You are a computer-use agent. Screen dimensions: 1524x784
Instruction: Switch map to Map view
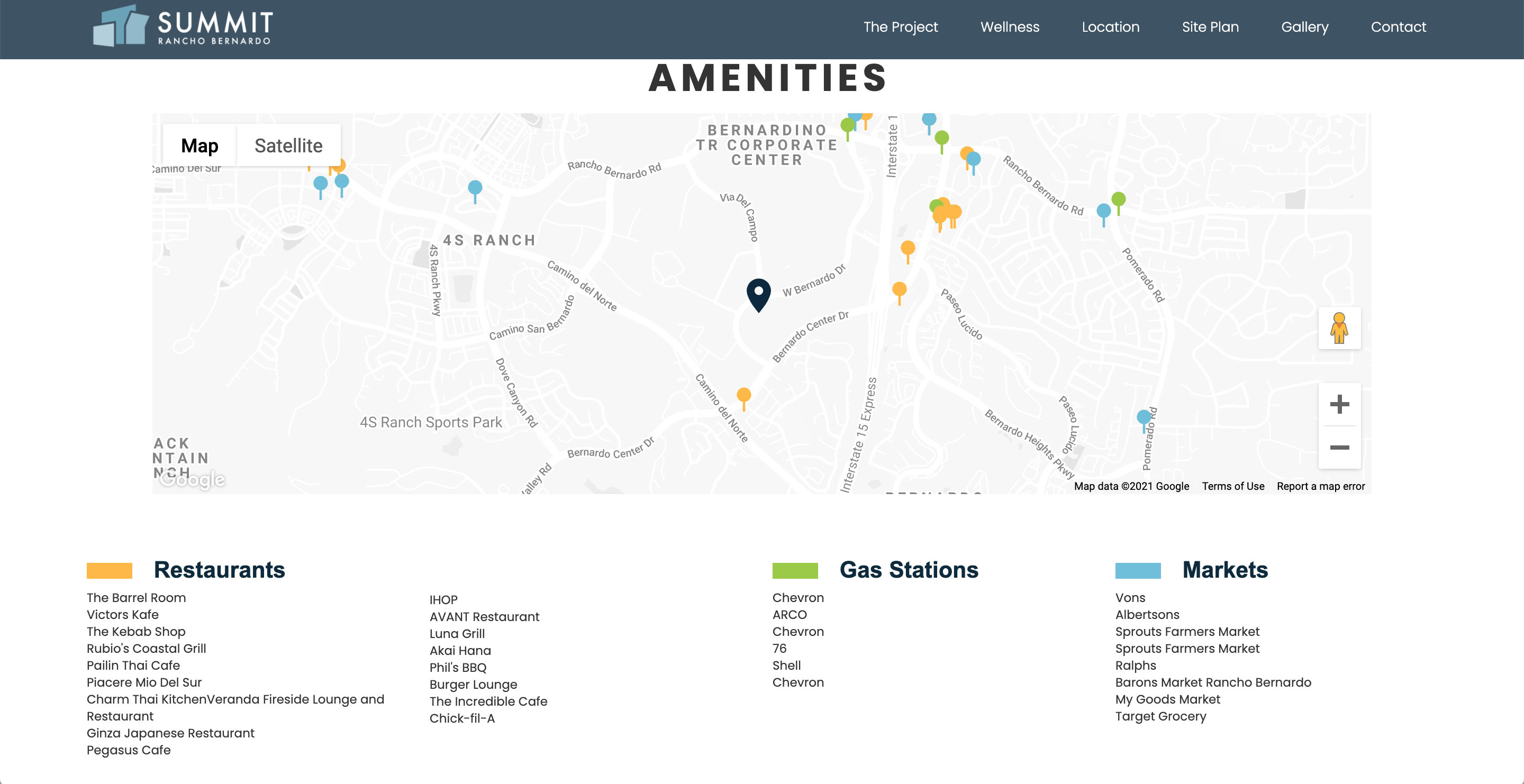(x=199, y=145)
